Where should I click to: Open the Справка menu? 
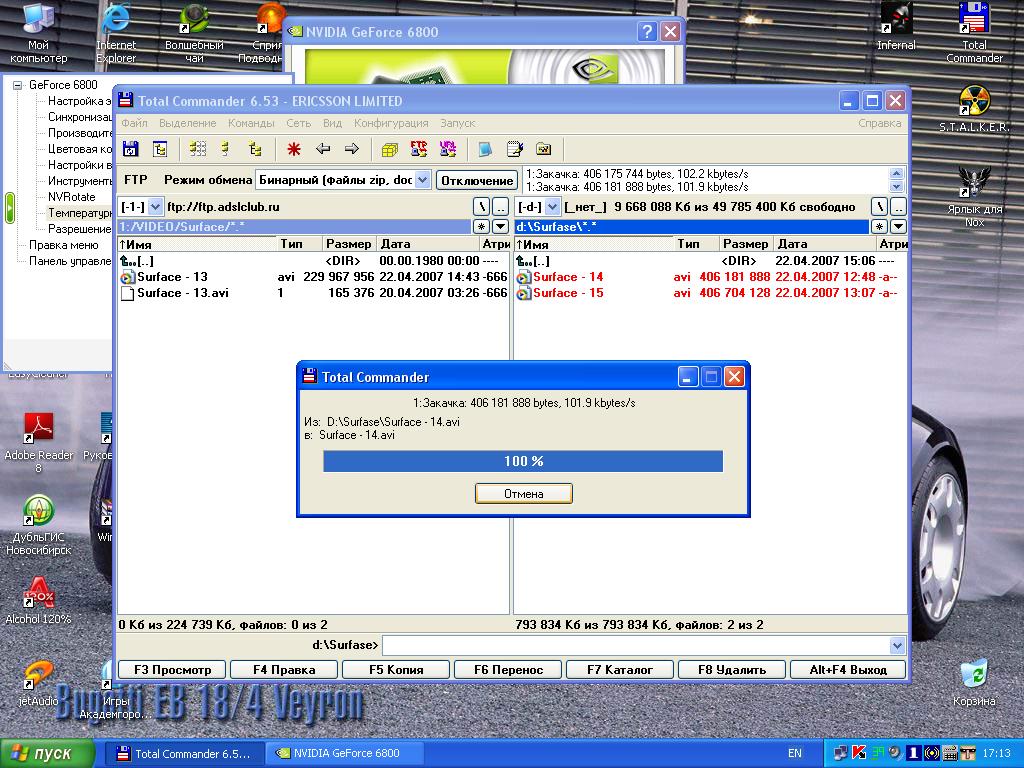(879, 123)
